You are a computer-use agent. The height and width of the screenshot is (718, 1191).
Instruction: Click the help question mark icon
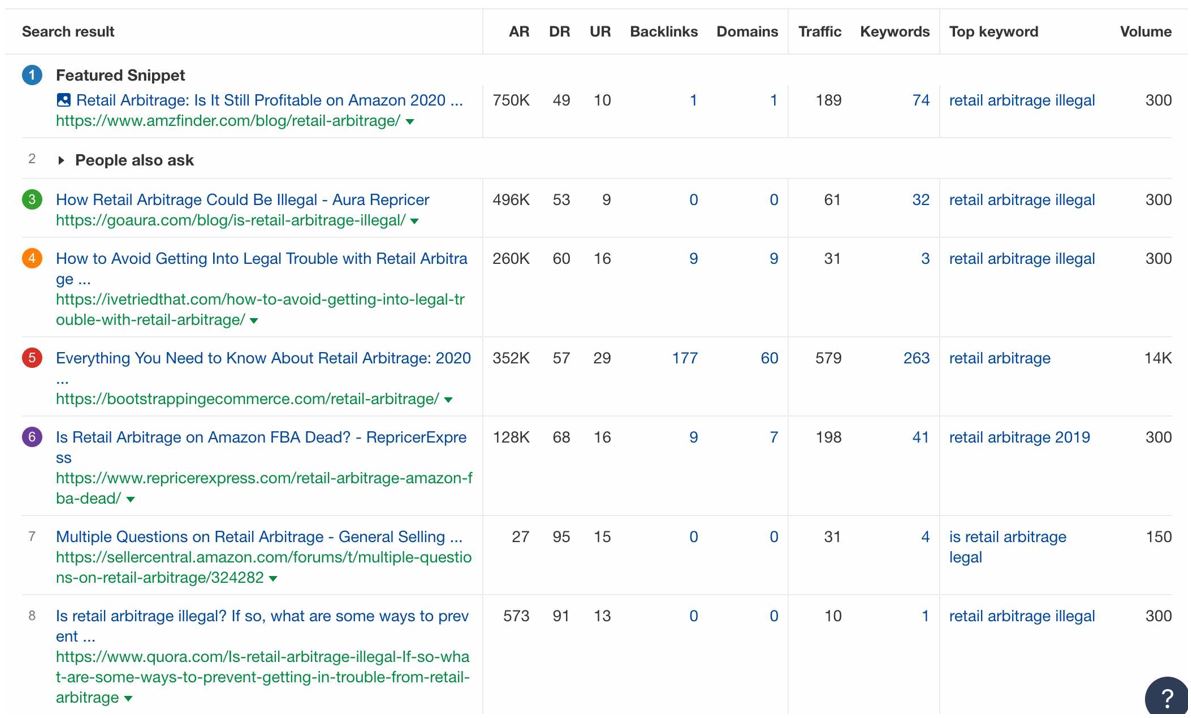(x=1167, y=698)
